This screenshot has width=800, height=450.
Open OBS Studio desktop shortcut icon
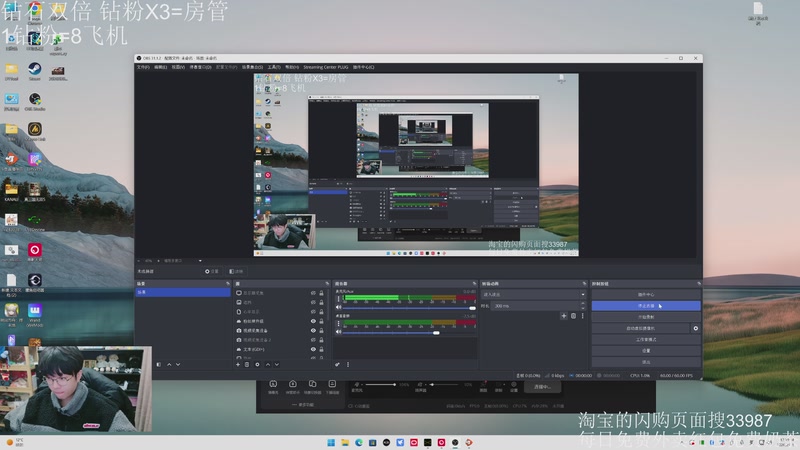point(35,102)
